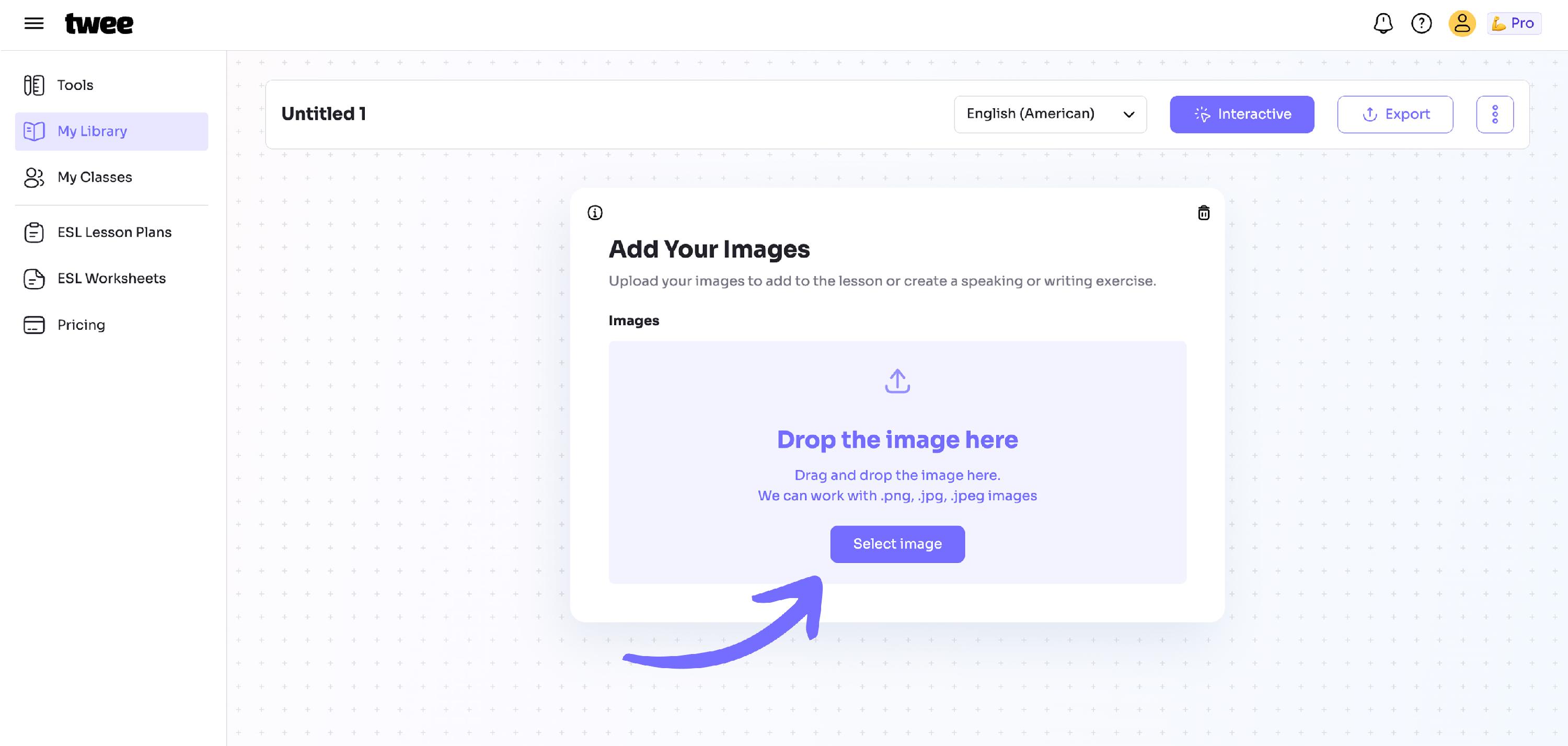Export the lesson

pyautogui.click(x=1394, y=114)
